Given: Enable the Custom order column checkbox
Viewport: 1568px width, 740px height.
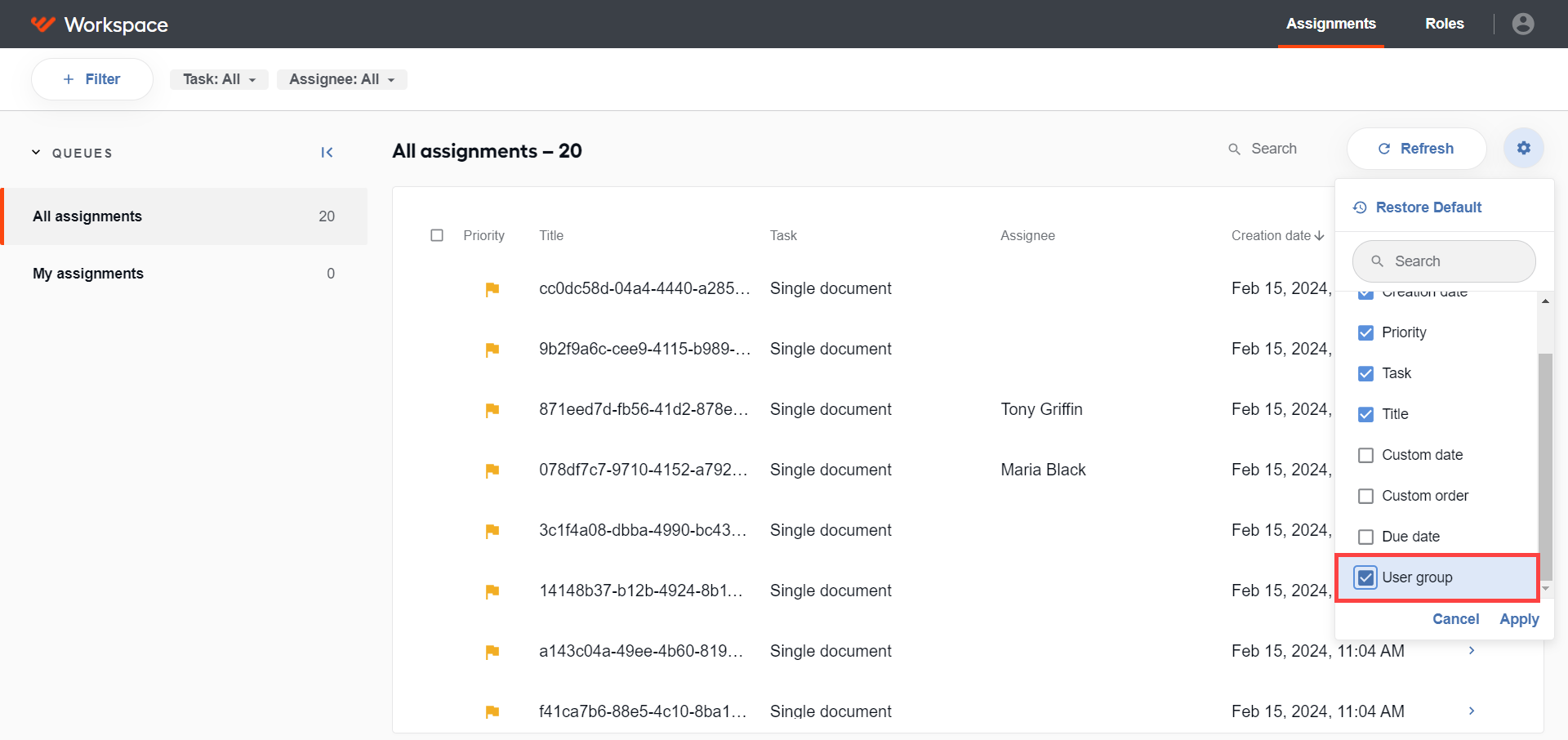Looking at the screenshot, I should click(x=1365, y=496).
